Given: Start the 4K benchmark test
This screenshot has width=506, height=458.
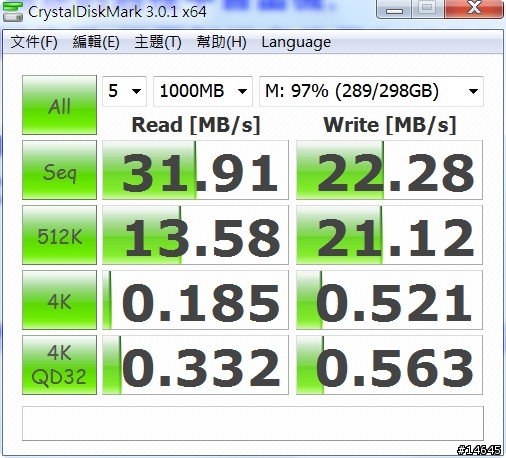Looking at the screenshot, I should 59,300.
